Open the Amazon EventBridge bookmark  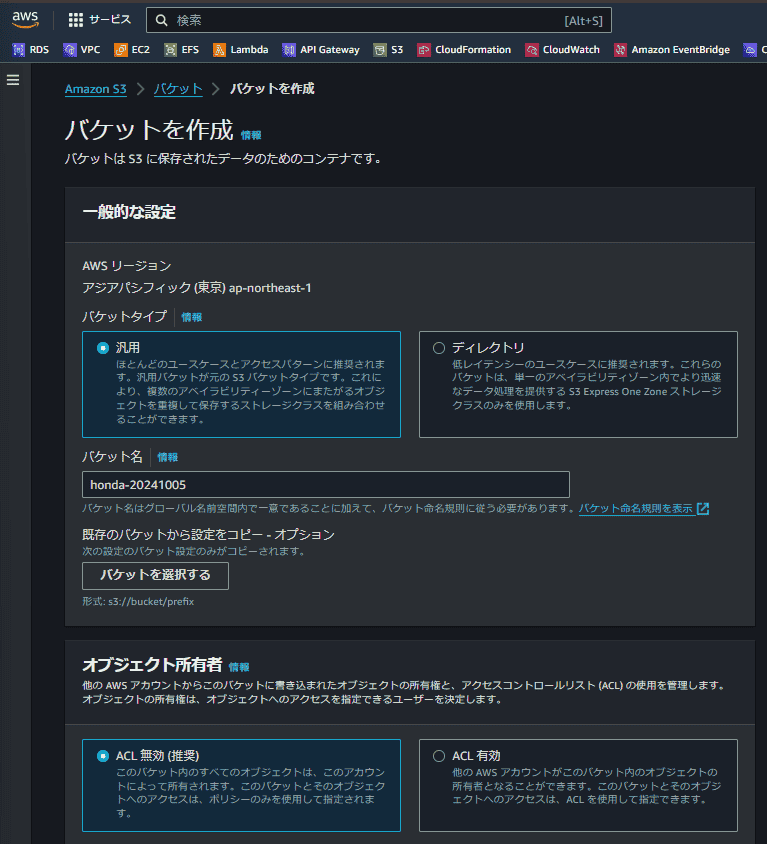672,50
